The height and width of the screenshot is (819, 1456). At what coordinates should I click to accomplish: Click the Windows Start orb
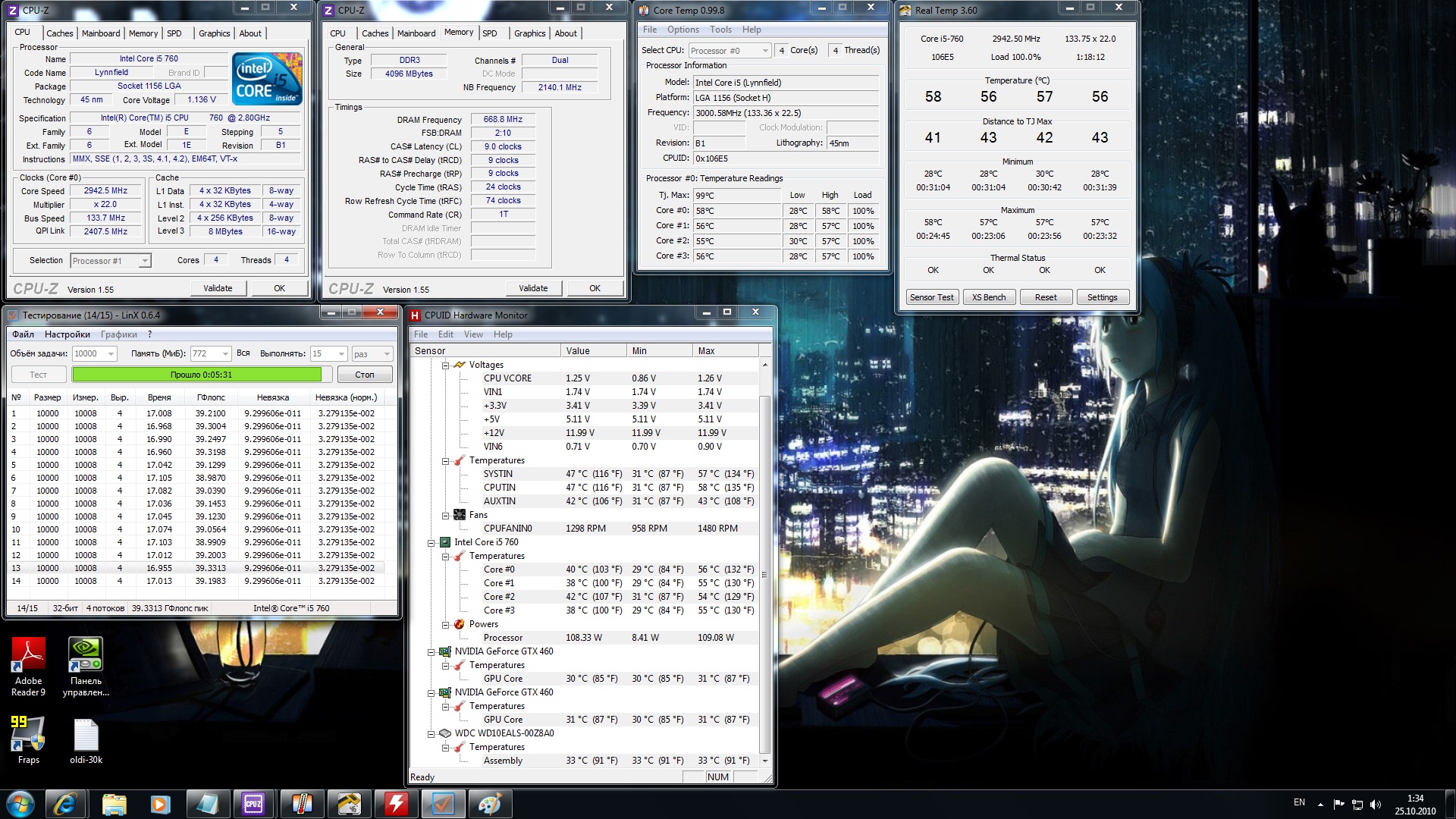[x=20, y=804]
